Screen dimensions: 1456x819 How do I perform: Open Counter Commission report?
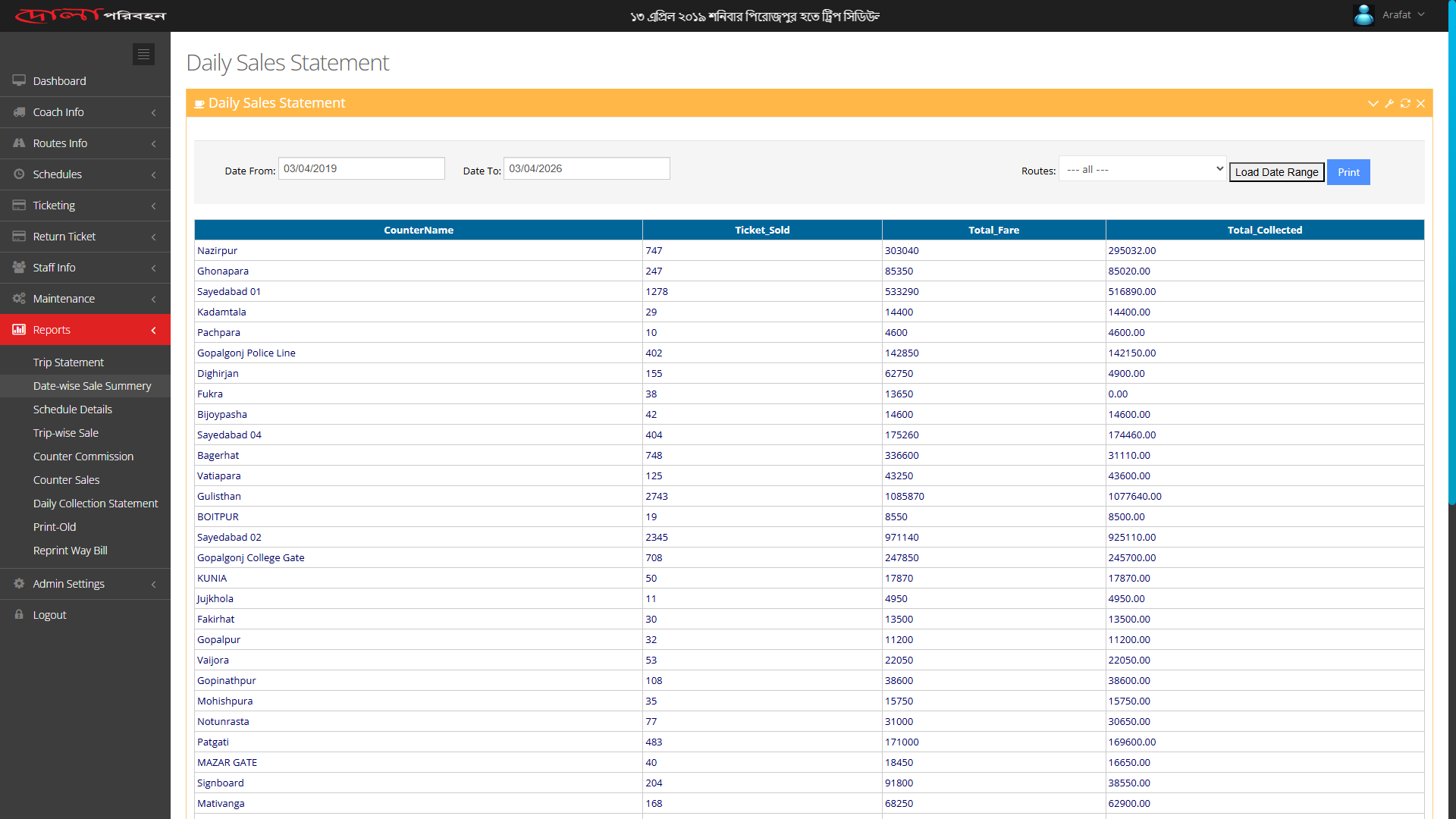coord(83,457)
